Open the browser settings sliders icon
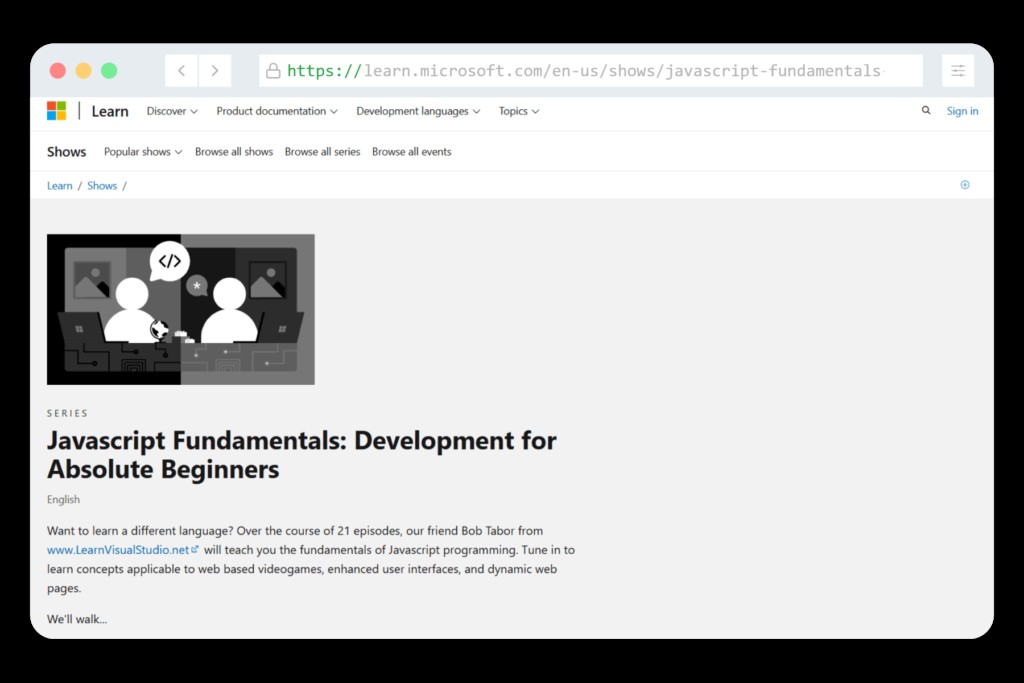 (x=958, y=71)
